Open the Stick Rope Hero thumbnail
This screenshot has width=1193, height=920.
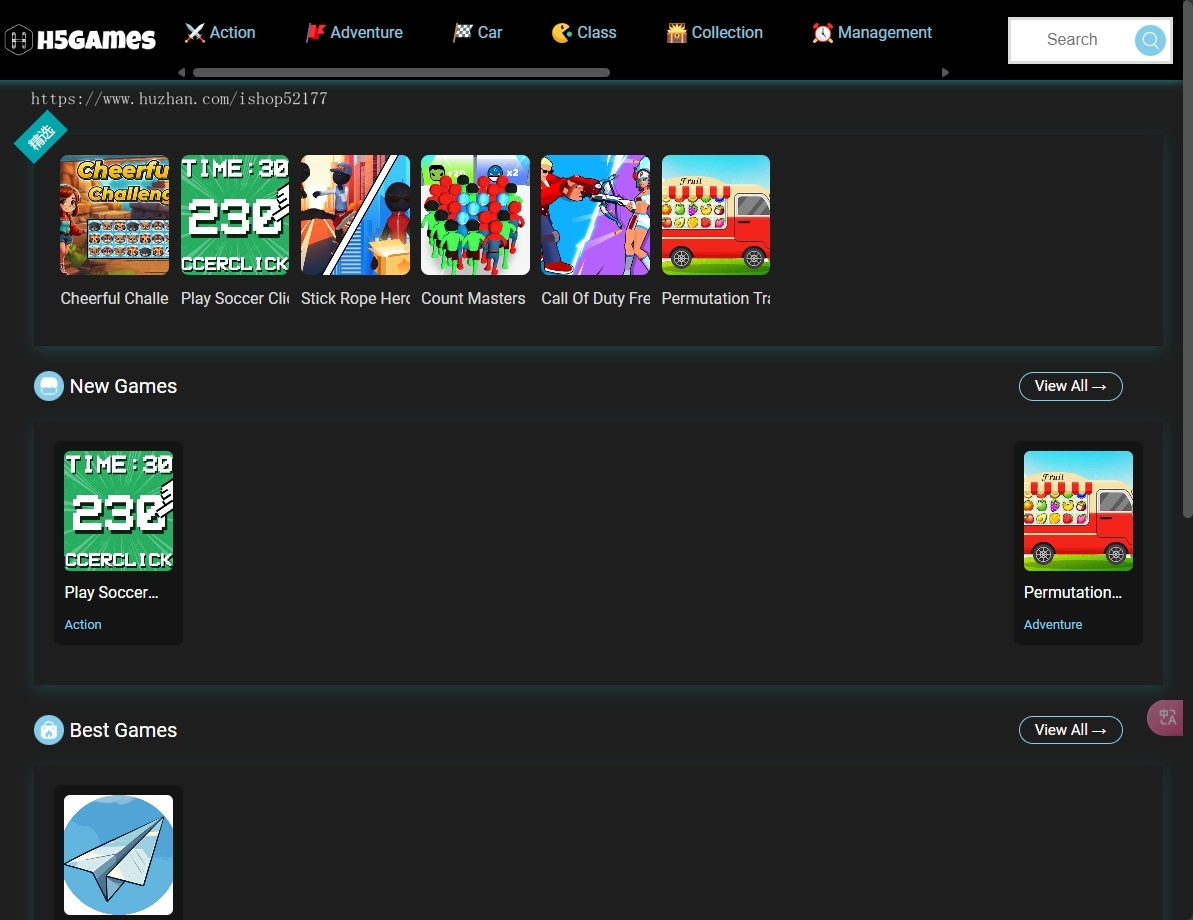coord(355,215)
